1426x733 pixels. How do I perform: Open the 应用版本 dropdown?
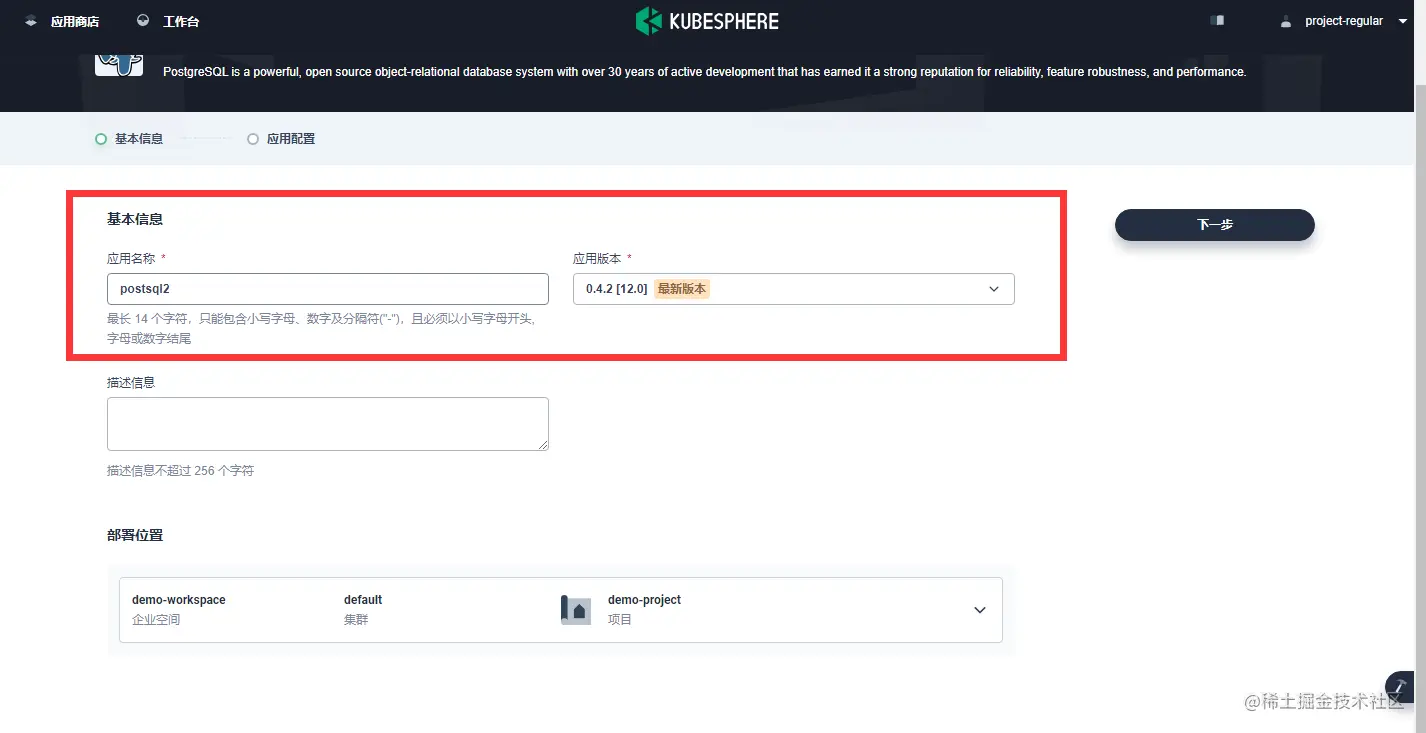(x=794, y=289)
